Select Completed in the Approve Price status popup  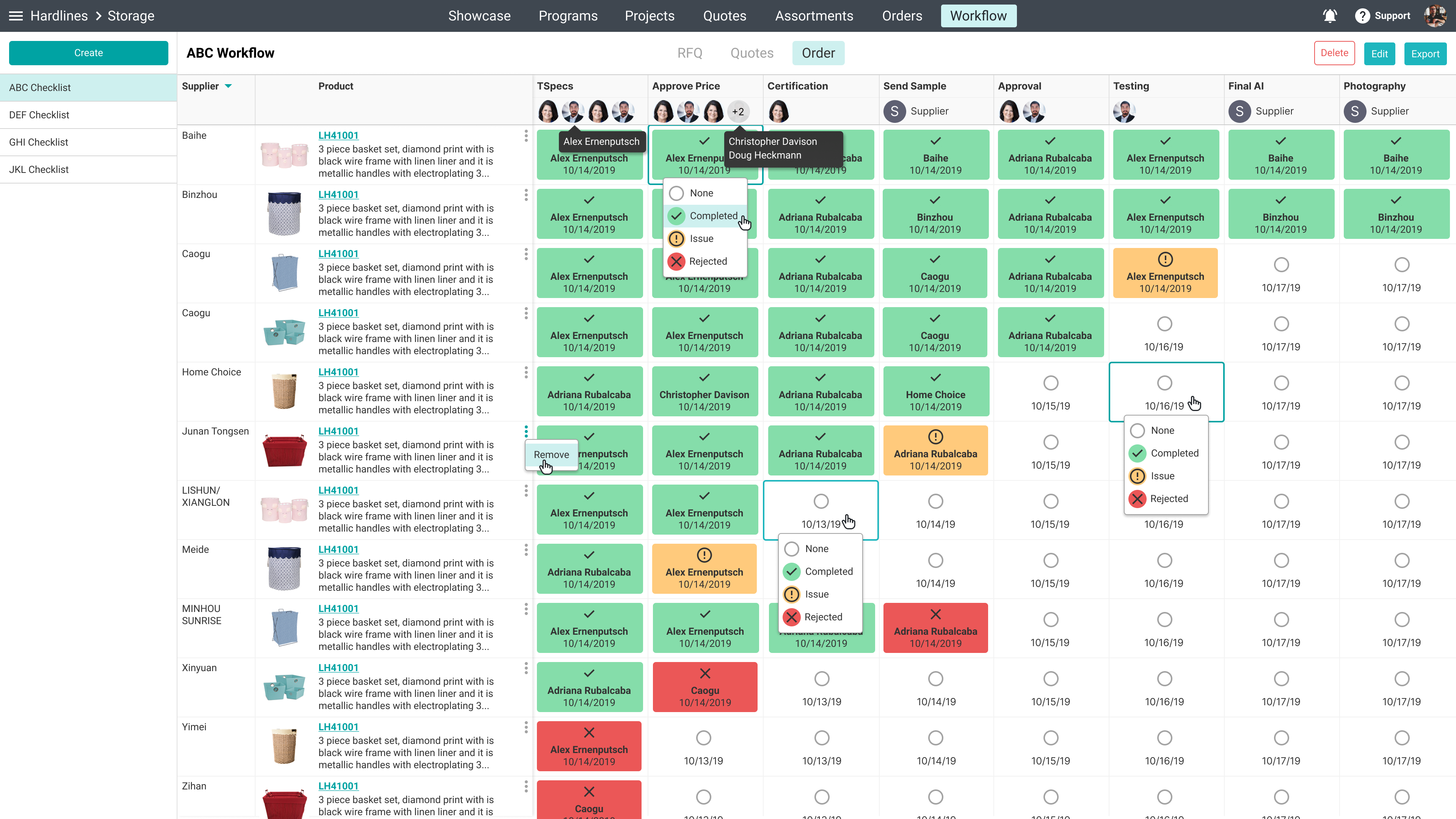pyautogui.click(x=713, y=216)
